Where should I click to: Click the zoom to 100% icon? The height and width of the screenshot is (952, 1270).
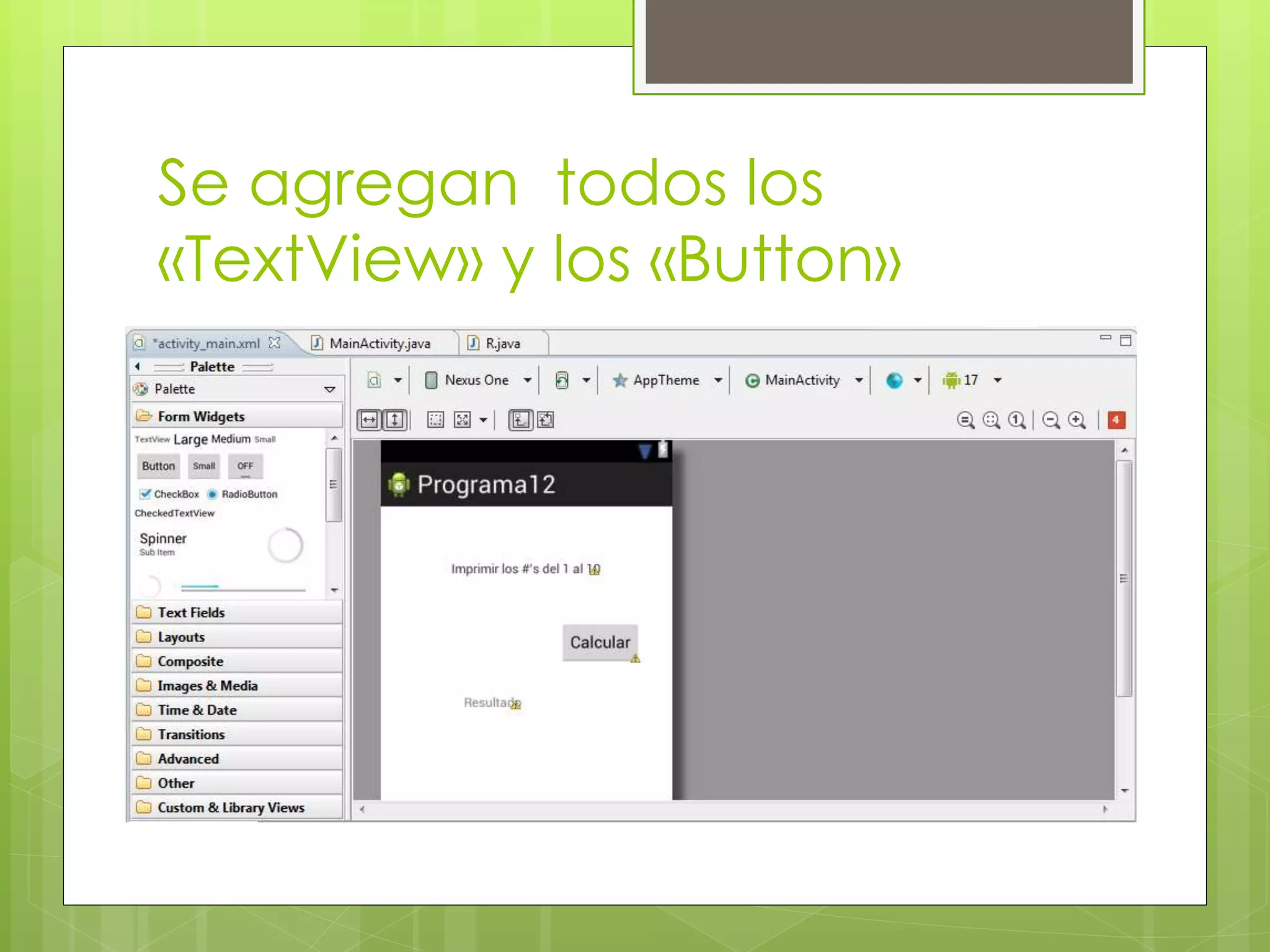[x=1016, y=420]
